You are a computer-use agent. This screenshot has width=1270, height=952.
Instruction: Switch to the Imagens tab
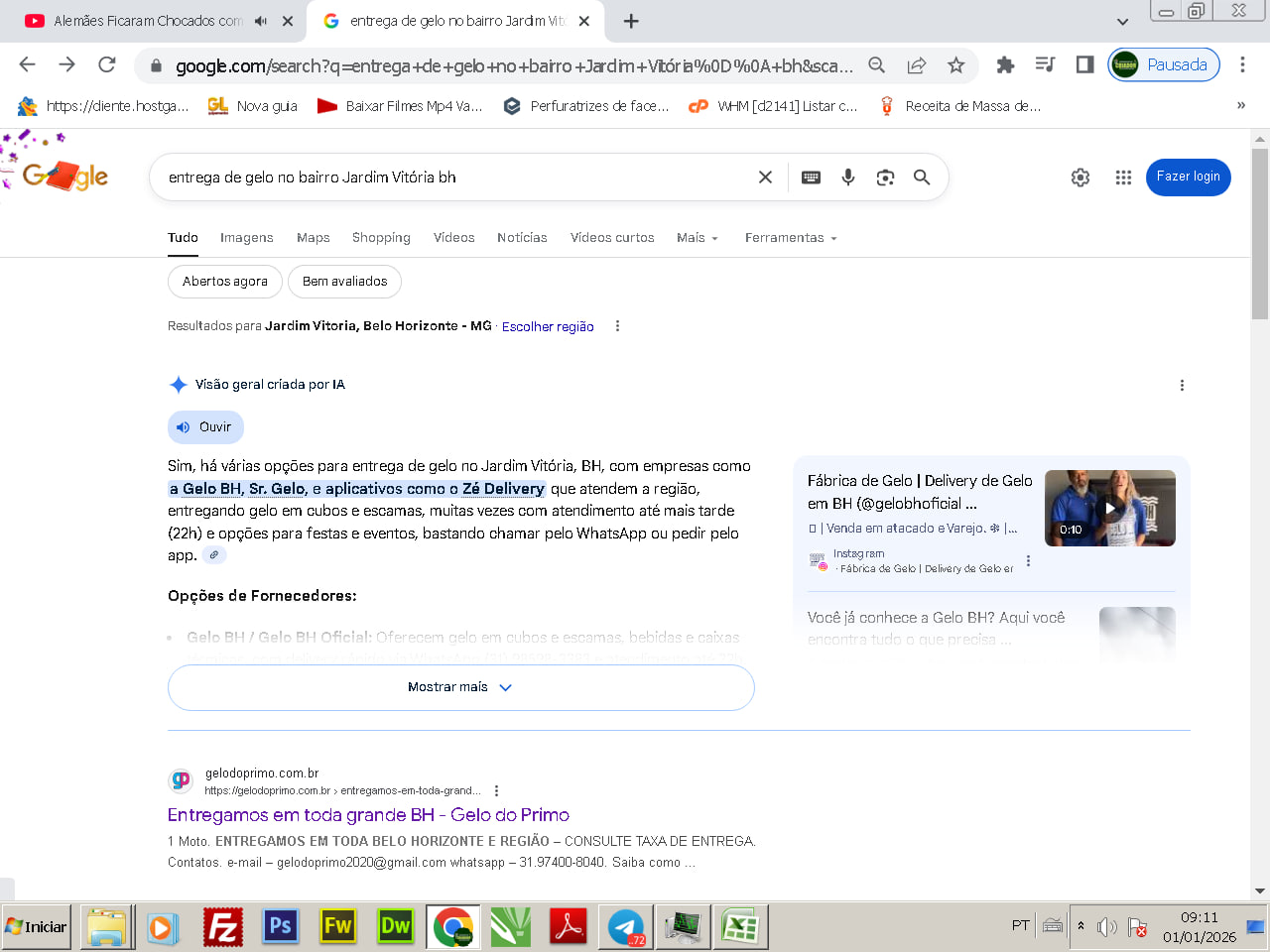tap(246, 238)
